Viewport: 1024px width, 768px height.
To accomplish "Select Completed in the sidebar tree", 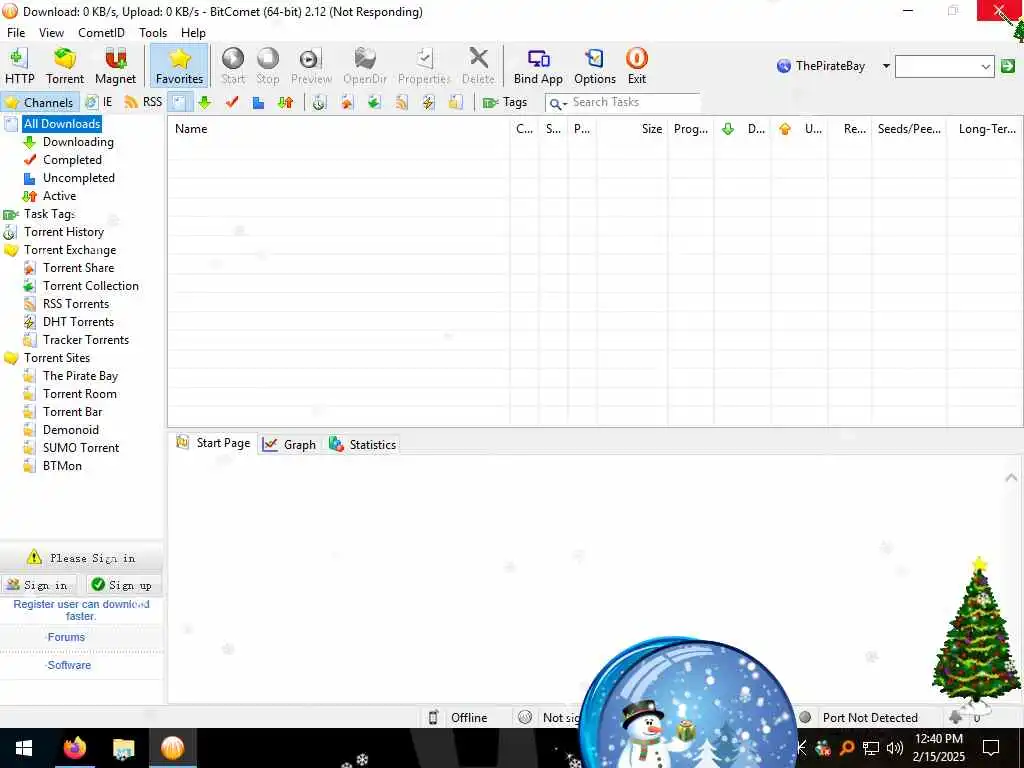I will click(x=72, y=160).
